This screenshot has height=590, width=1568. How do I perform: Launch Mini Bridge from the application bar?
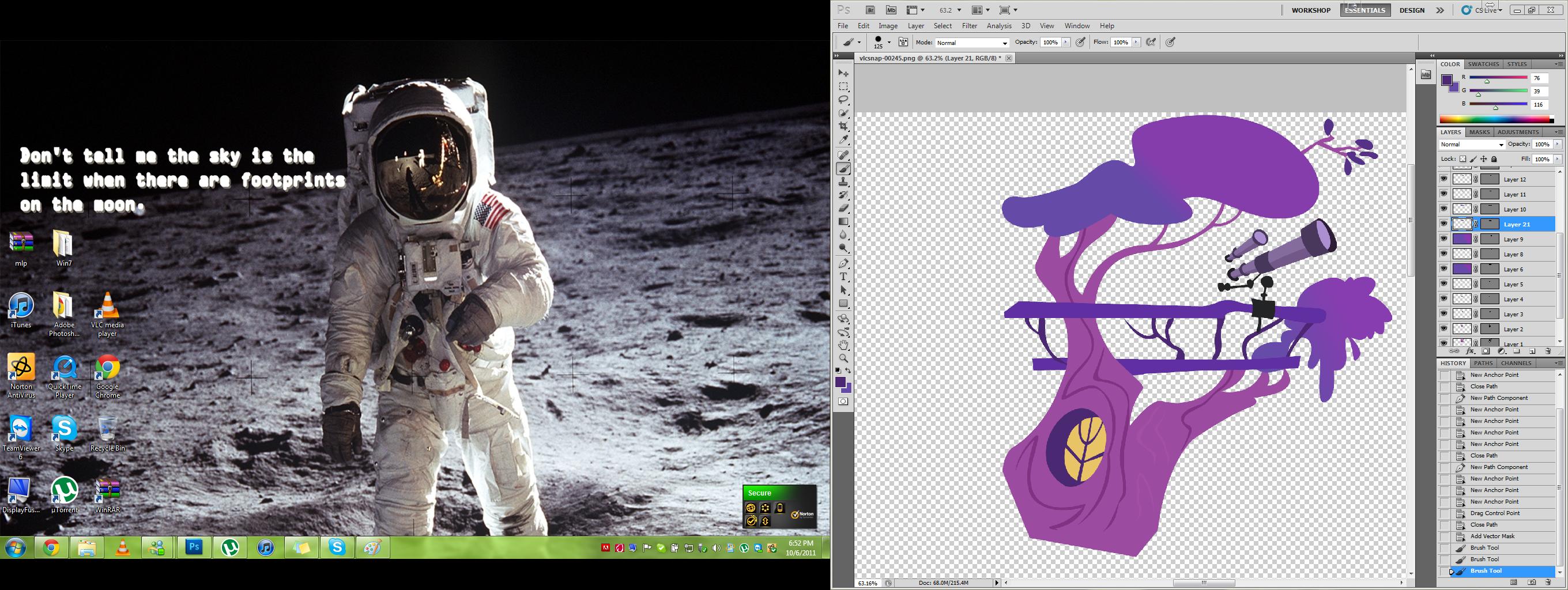tap(891, 10)
